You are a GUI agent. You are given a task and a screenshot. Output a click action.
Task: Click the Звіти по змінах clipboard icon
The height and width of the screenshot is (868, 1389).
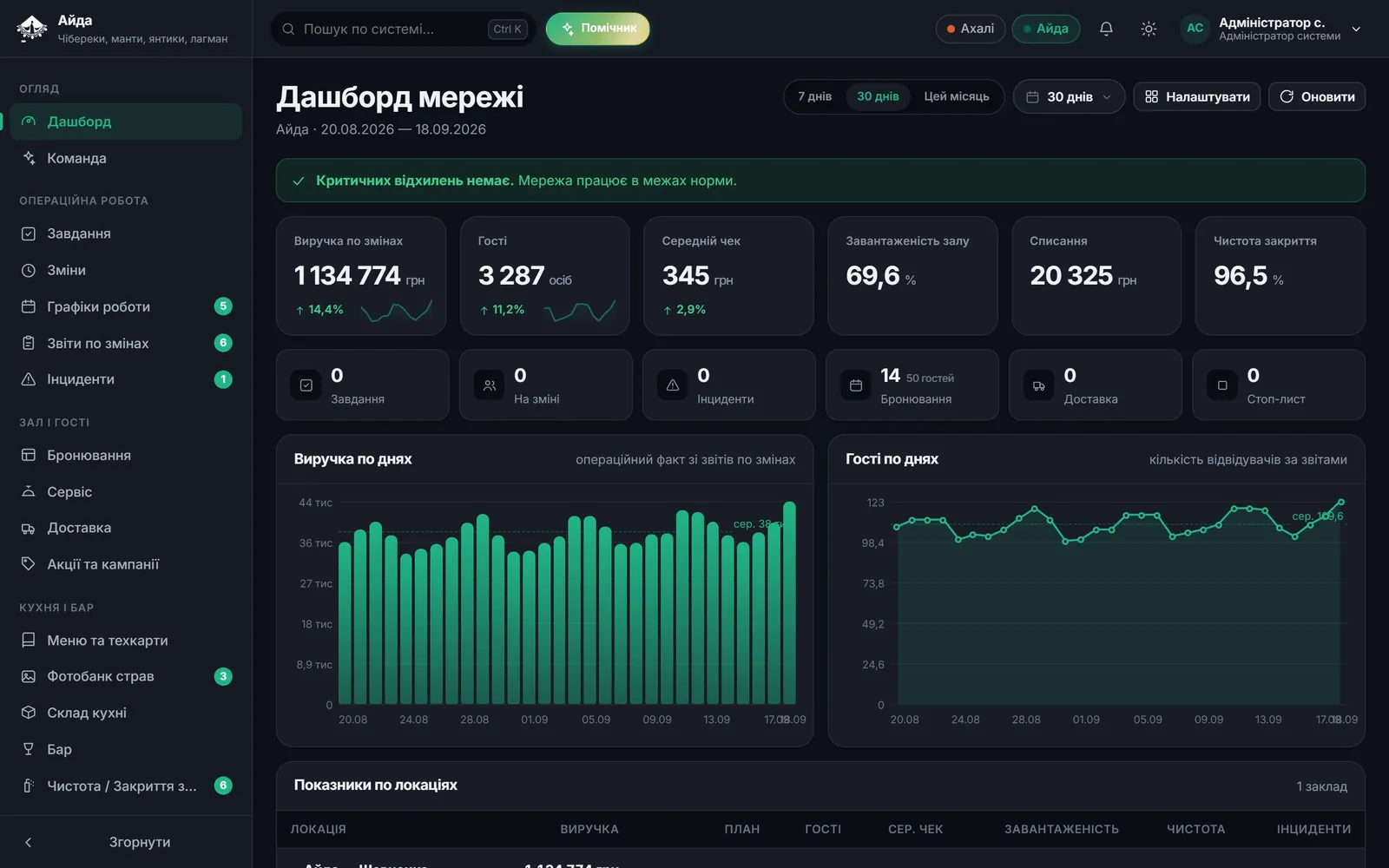(29, 343)
